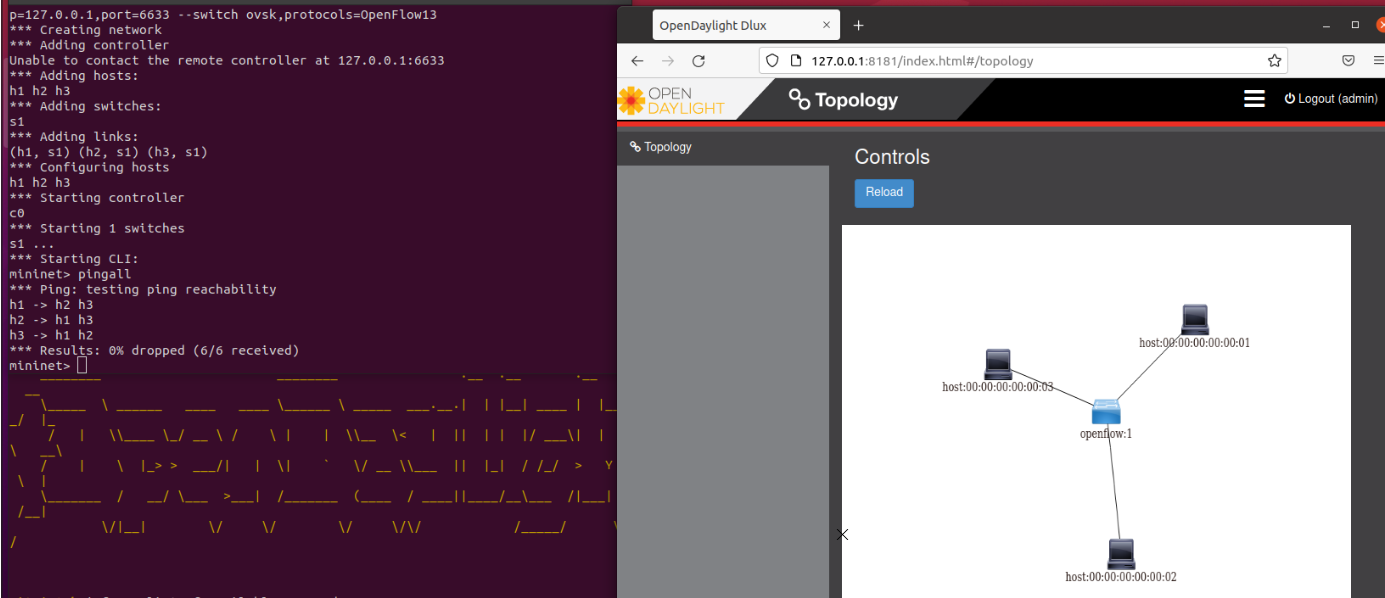The image size is (1385, 598).
Task: Bookmark the page with the star icon
Action: pos(1274,61)
